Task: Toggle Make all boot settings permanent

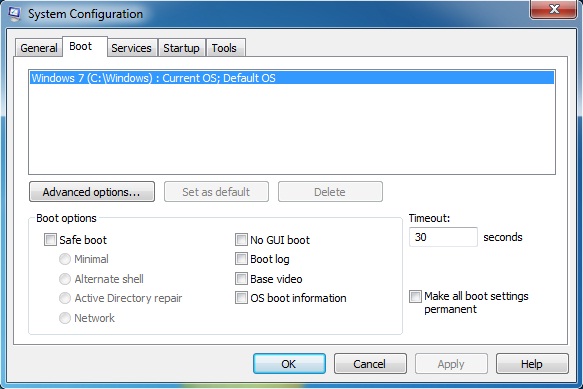Action: (x=415, y=296)
